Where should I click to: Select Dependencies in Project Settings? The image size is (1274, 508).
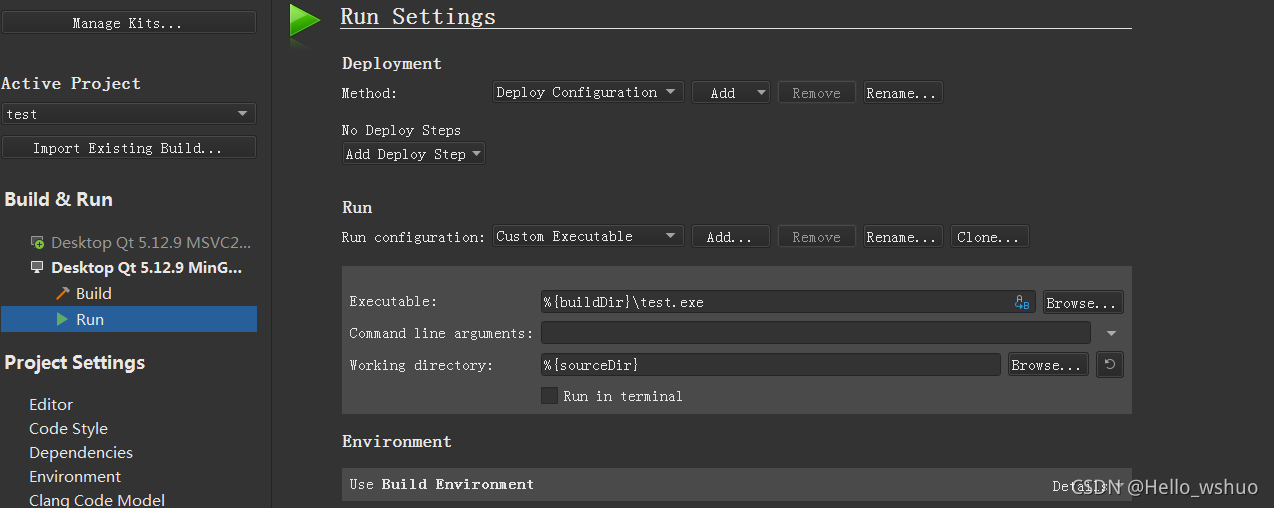(x=81, y=452)
